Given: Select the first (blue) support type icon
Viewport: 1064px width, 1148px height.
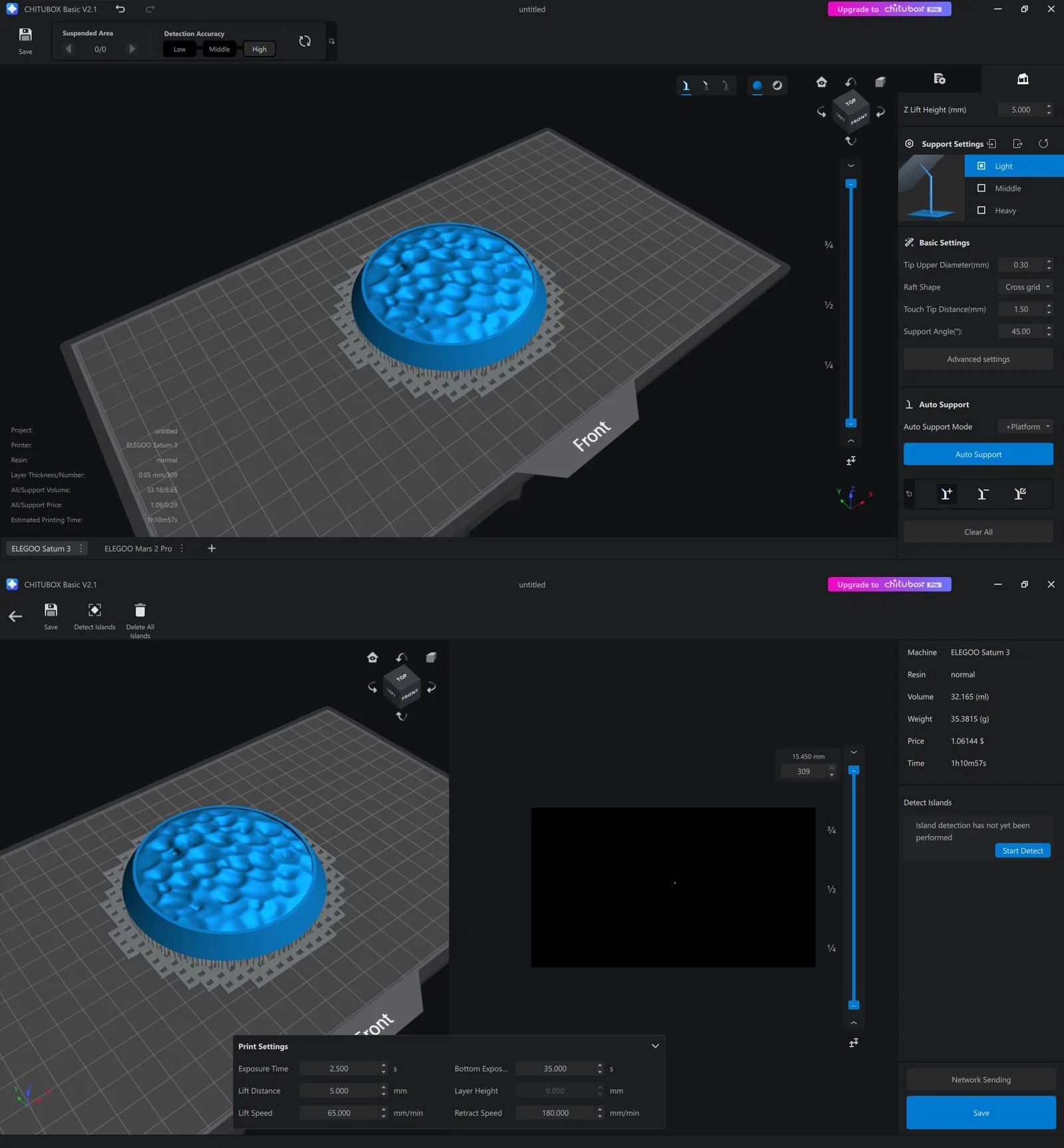Looking at the screenshot, I should coord(686,85).
